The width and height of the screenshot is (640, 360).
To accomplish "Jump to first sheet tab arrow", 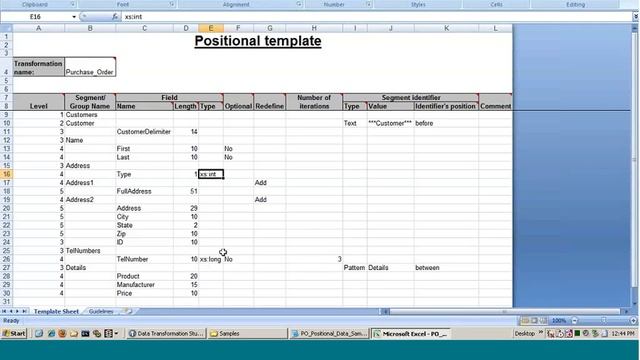I will [4, 311].
